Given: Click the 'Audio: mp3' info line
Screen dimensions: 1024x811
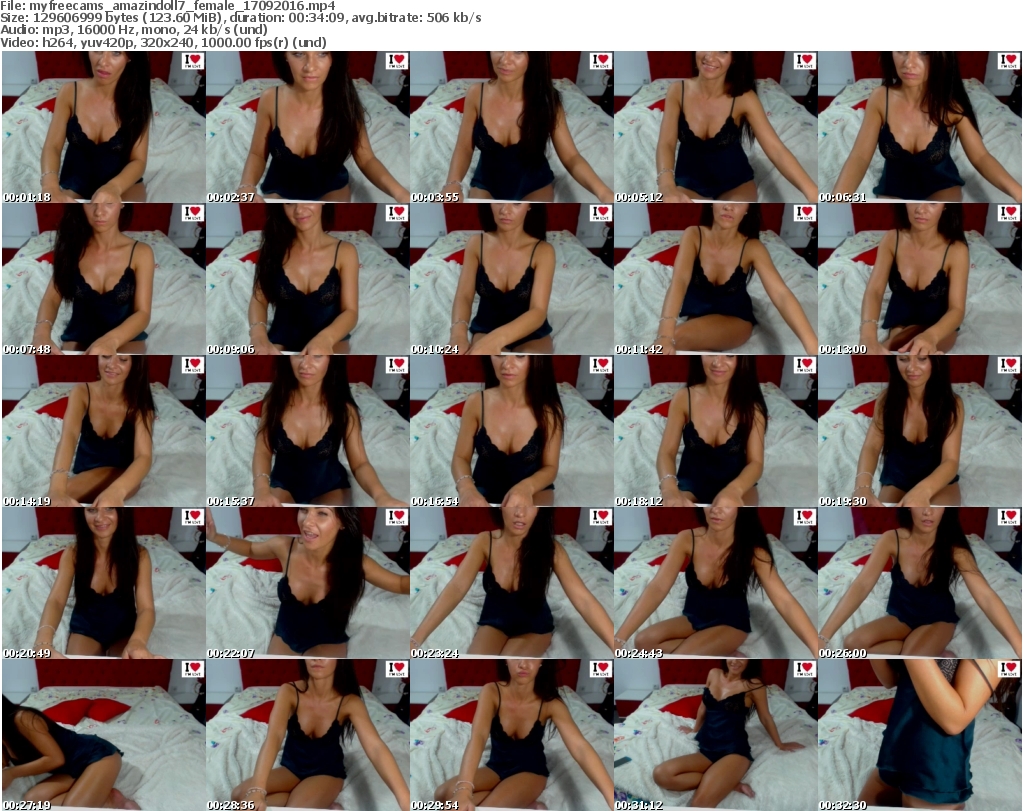Looking at the screenshot, I should click(x=134, y=30).
